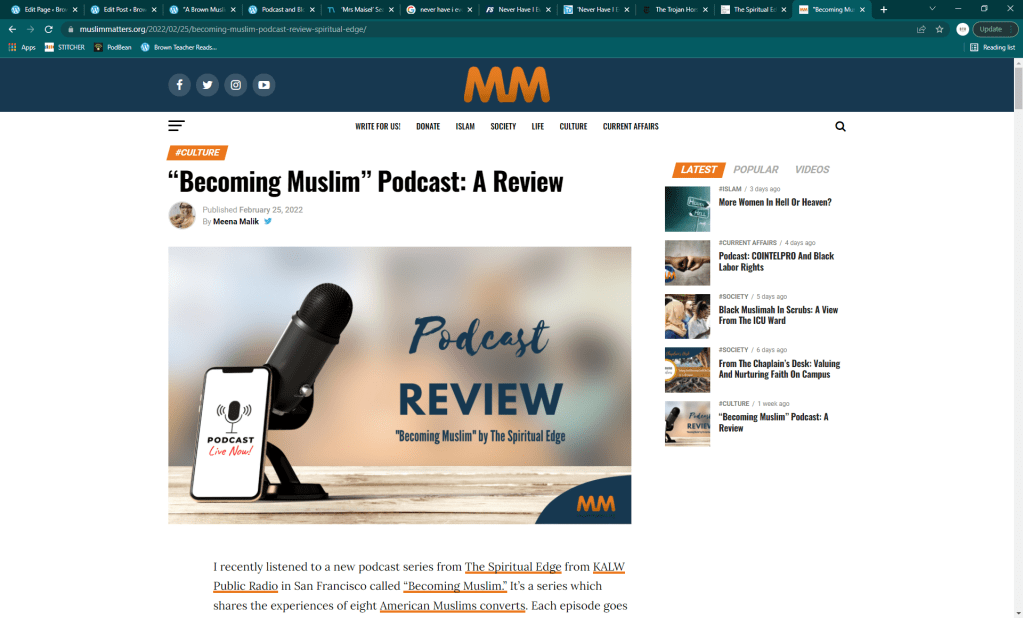Open 'More Women In Hell Or Heaven?' article
The height and width of the screenshot is (618, 1023).
[774, 202]
